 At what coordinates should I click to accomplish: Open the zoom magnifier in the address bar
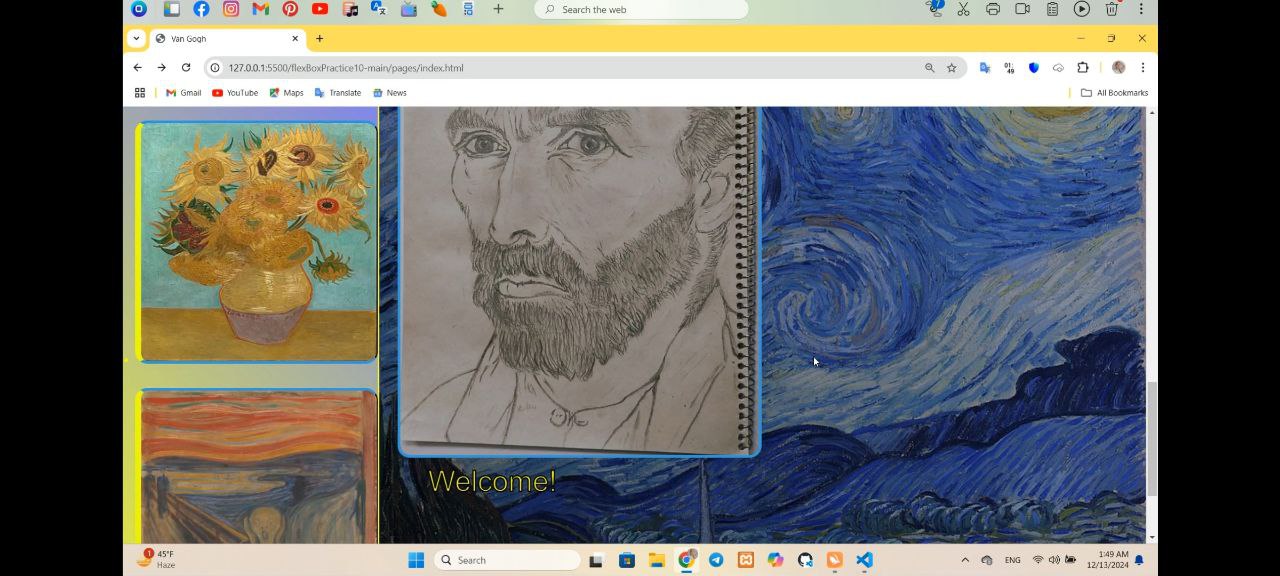click(x=930, y=68)
